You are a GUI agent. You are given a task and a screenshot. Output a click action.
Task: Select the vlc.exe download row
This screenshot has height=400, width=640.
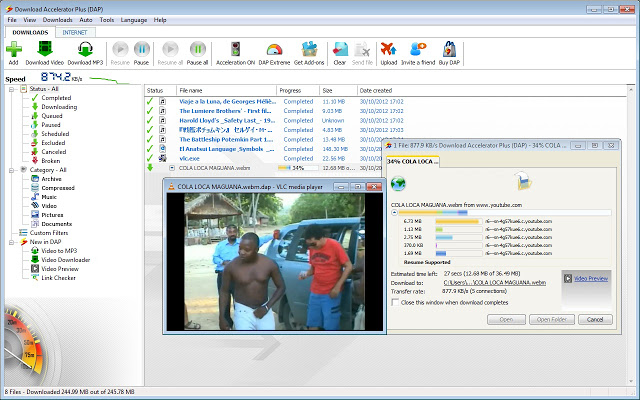coord(190,158)
